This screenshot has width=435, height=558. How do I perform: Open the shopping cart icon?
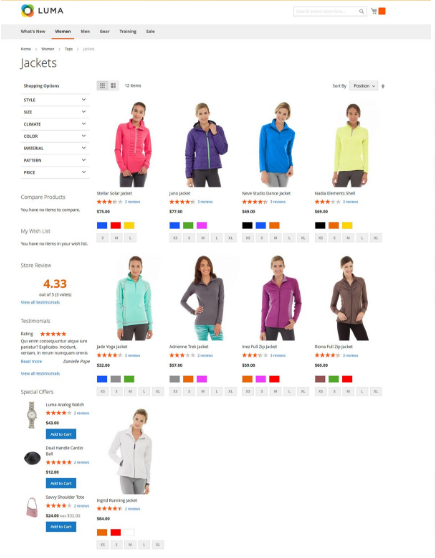click(x=374, y=11)
